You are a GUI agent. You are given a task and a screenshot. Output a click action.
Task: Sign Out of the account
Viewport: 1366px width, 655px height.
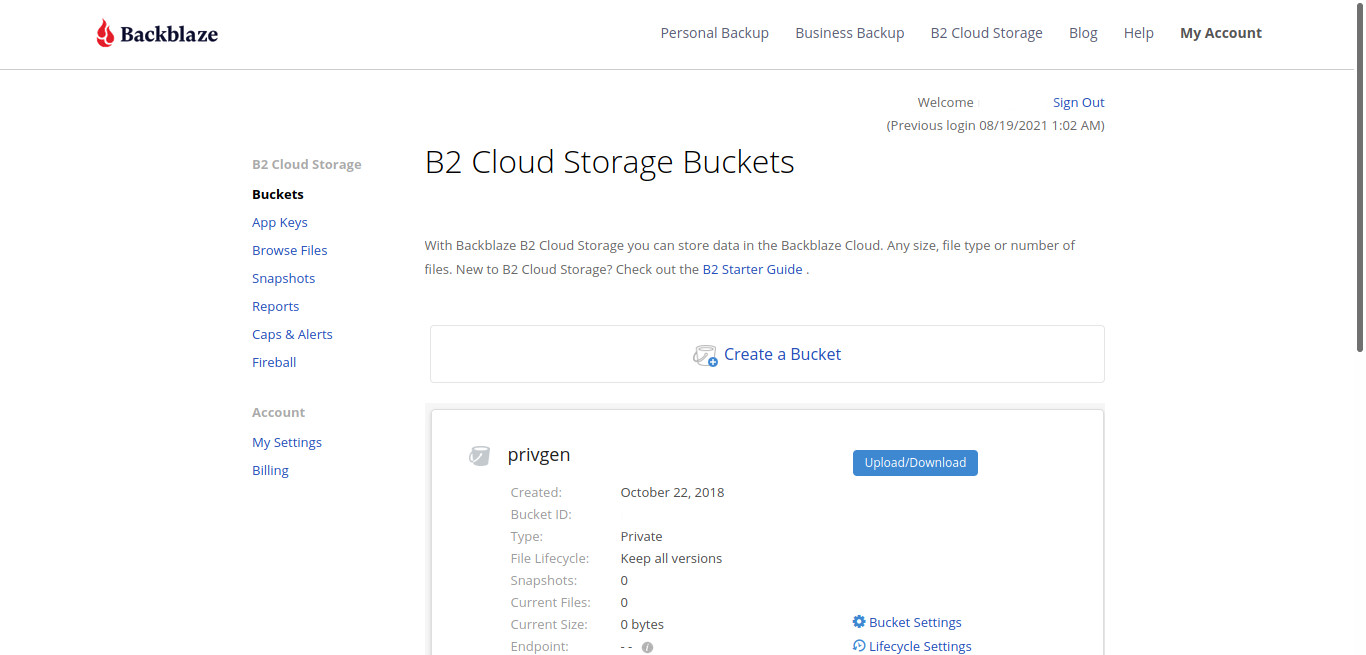pos(1079,102)
